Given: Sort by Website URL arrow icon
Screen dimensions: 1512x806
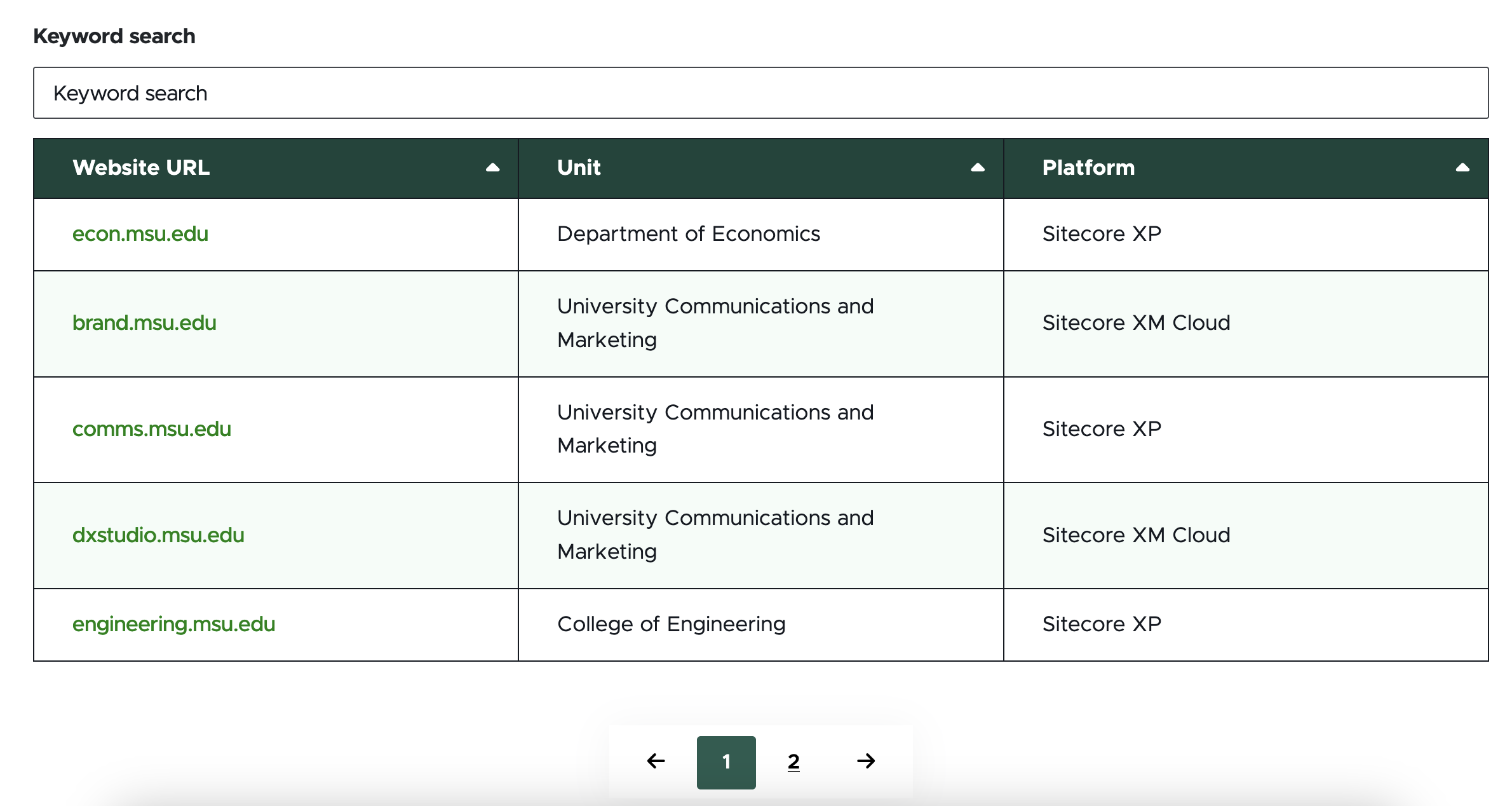Looking at the screenshot, I should [x=492, y=168].
